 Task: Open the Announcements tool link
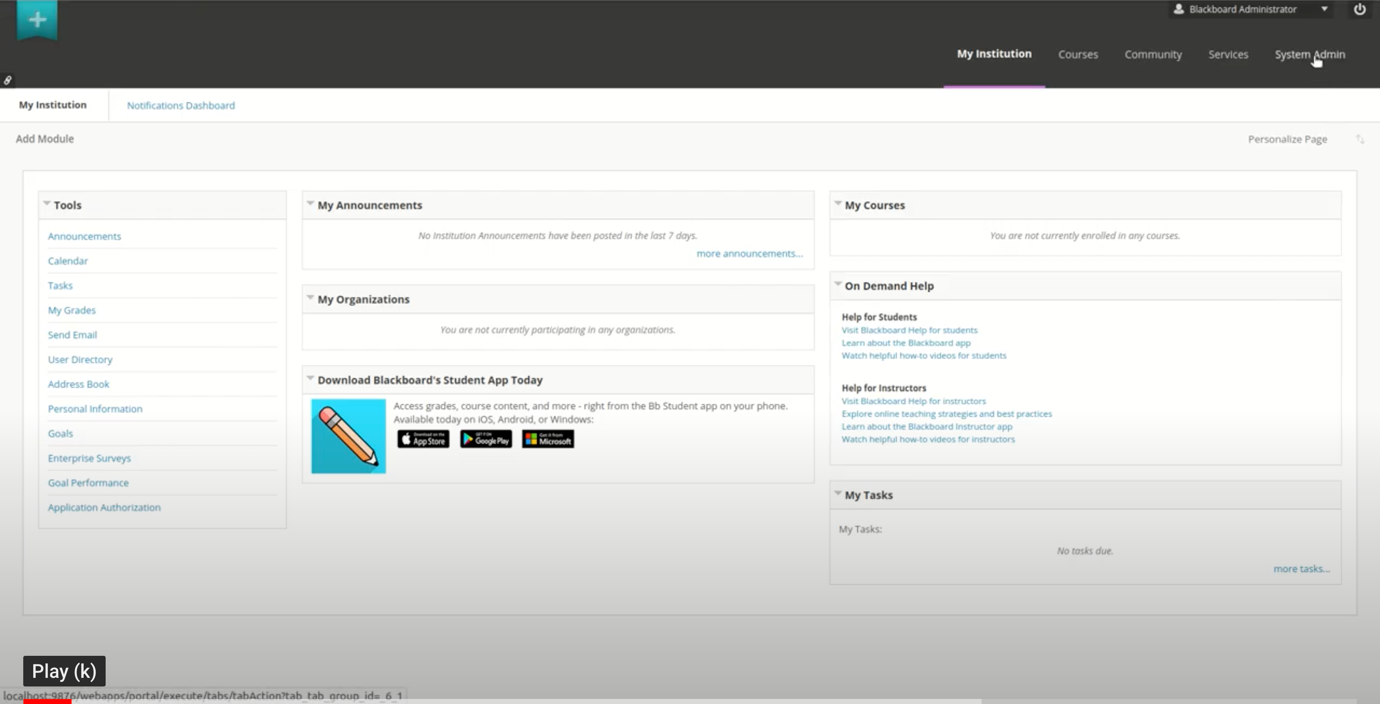(84, 236)
